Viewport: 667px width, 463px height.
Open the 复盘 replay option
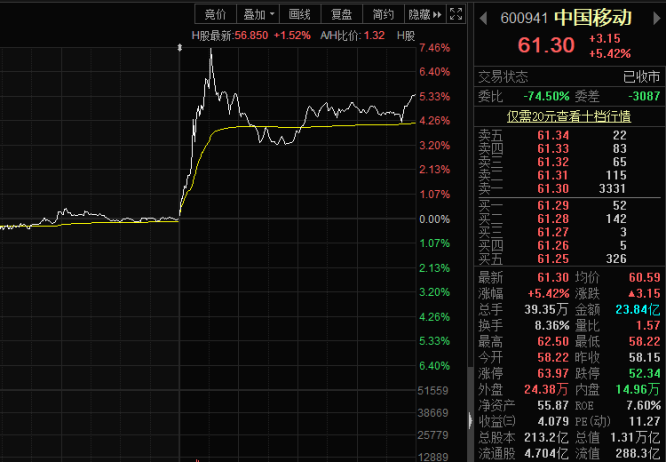pos(341,14)
